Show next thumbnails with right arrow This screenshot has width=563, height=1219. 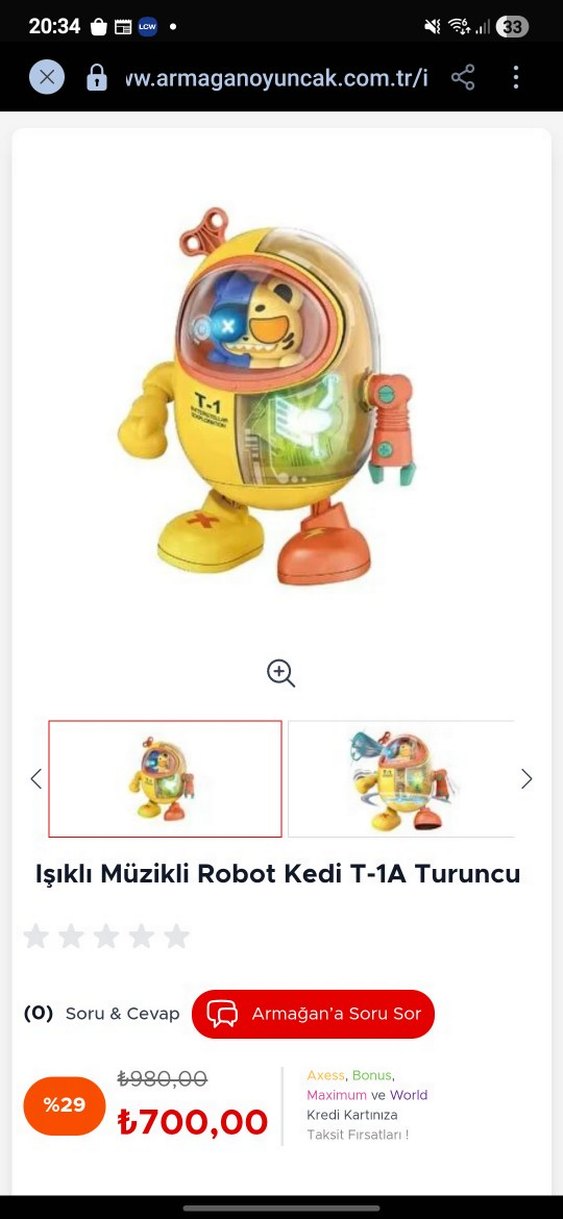tap(527, 779)
